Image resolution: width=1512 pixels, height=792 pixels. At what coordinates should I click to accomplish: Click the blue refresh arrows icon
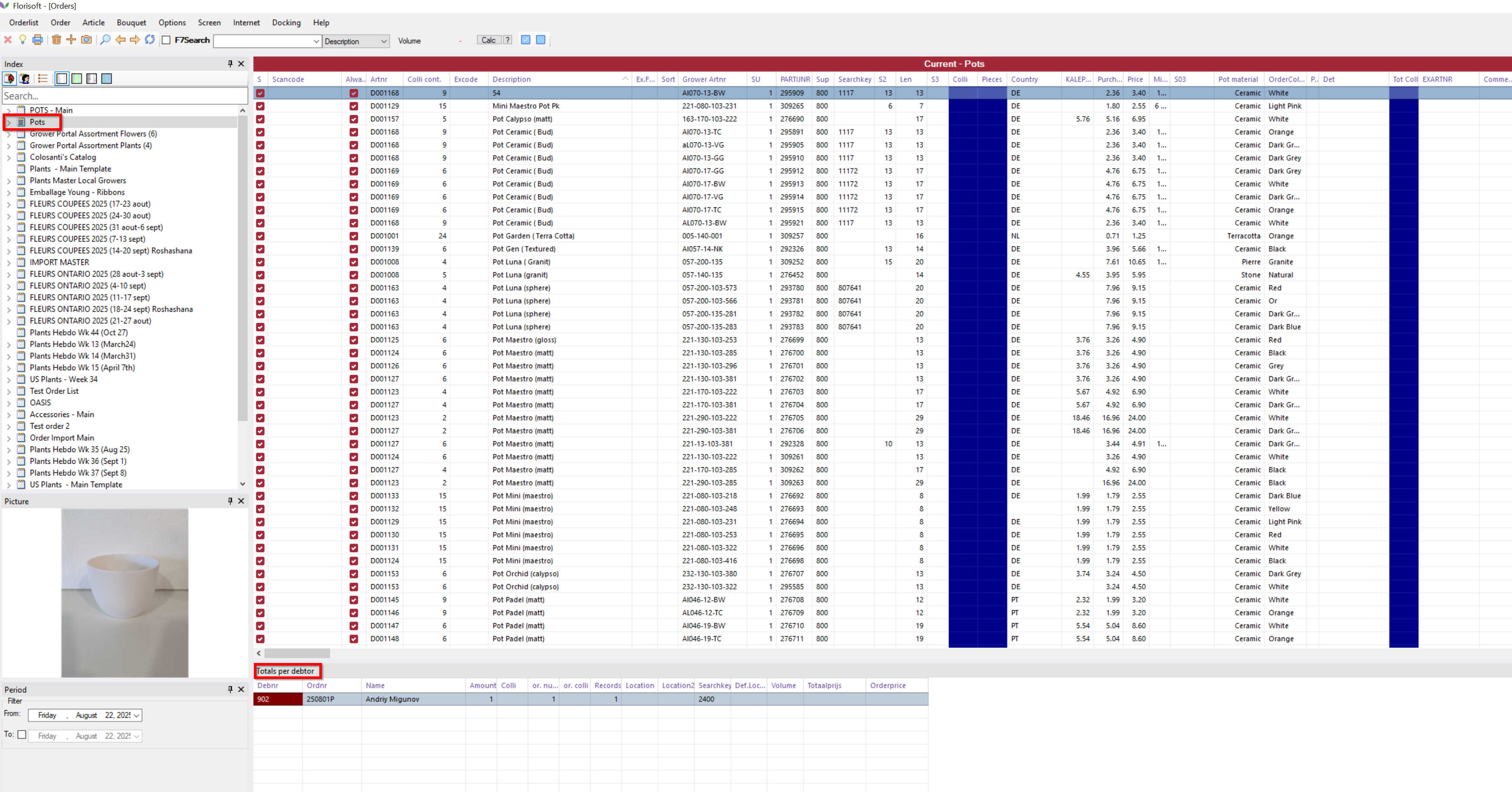pos(149,40)
